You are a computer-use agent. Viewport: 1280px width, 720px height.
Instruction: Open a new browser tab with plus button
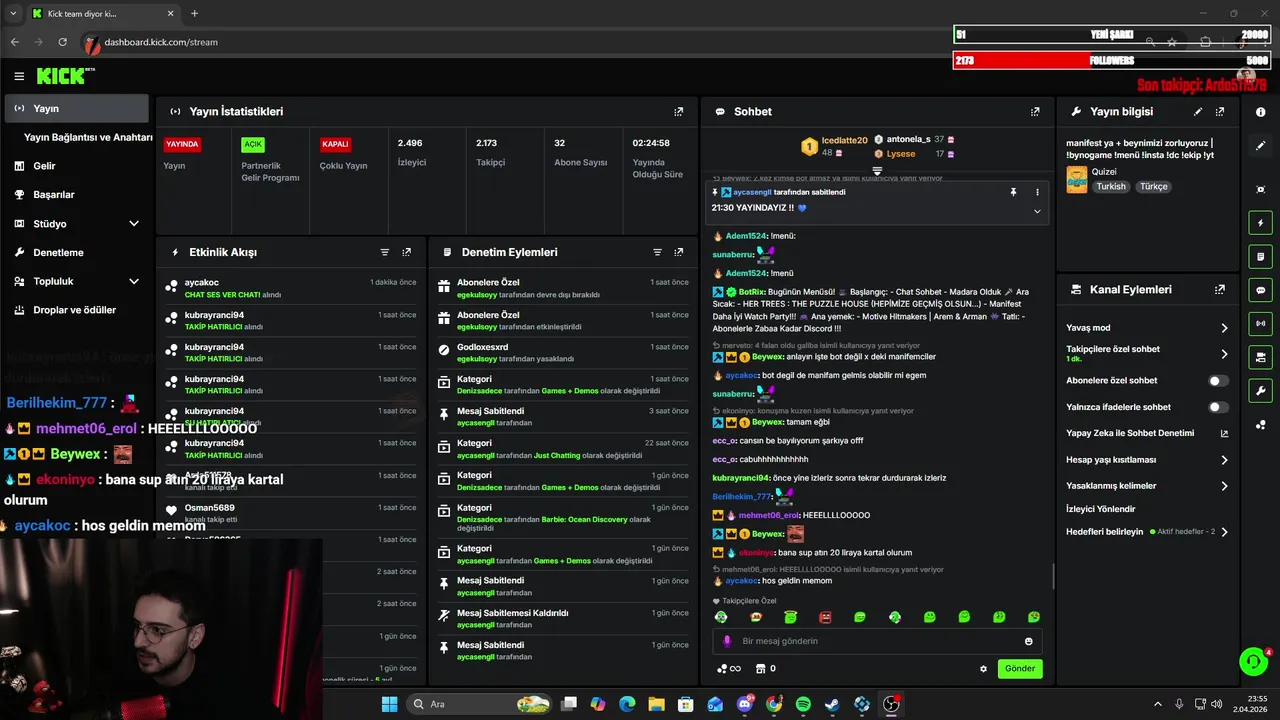[194, 14]
